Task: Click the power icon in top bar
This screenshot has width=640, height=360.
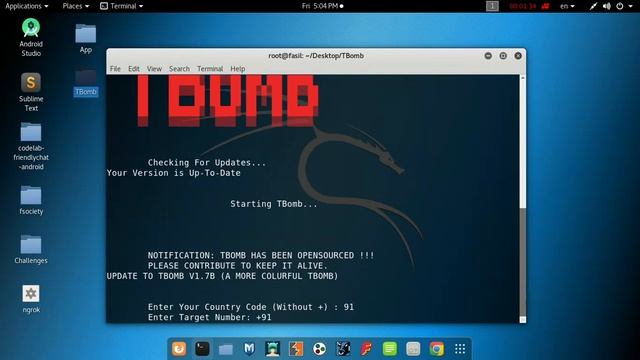Action: pyautogui.click(x=620, y=6)
